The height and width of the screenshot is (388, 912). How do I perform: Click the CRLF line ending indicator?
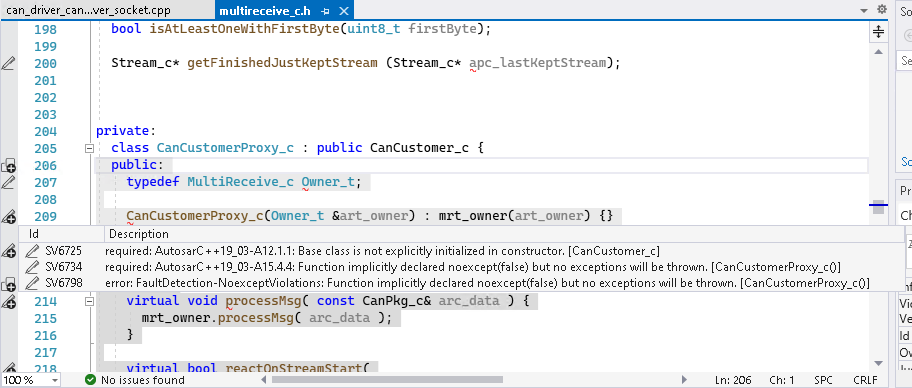(x=865, y=380)
